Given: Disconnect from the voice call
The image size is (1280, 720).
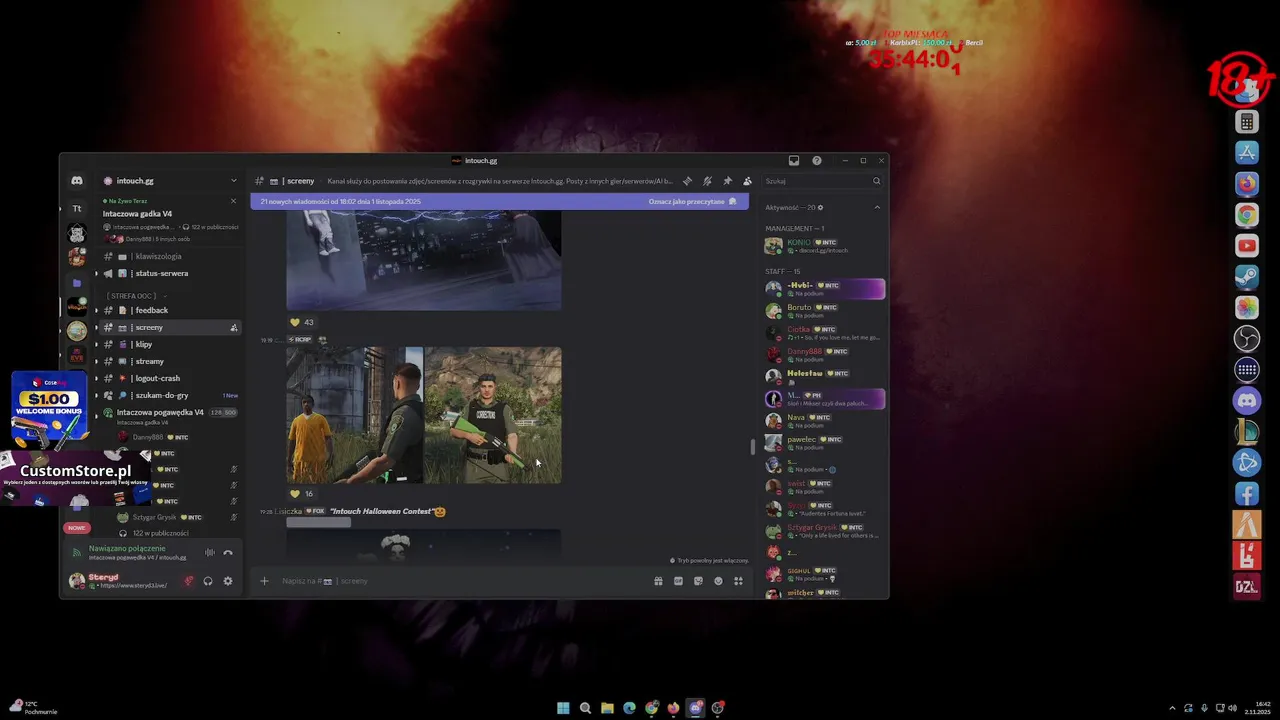Looking at the screenshot, I should click(x=228, y=552).
